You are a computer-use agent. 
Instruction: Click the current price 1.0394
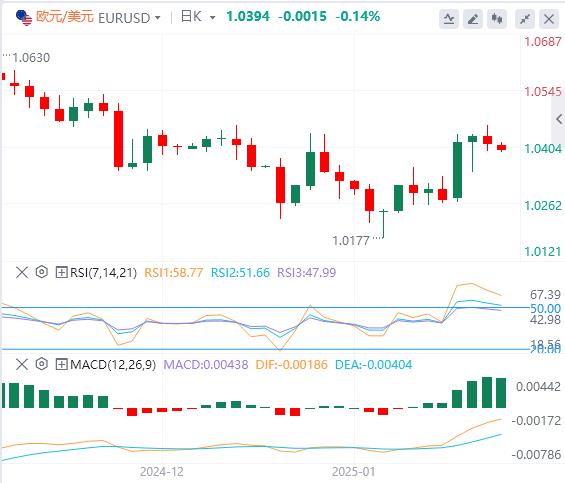pos(248,17)
